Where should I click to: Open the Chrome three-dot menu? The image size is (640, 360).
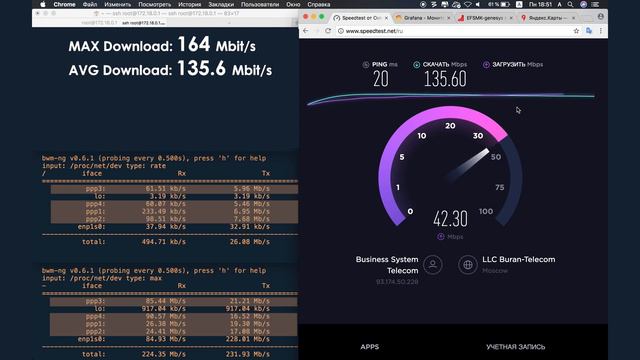point(600,31)
